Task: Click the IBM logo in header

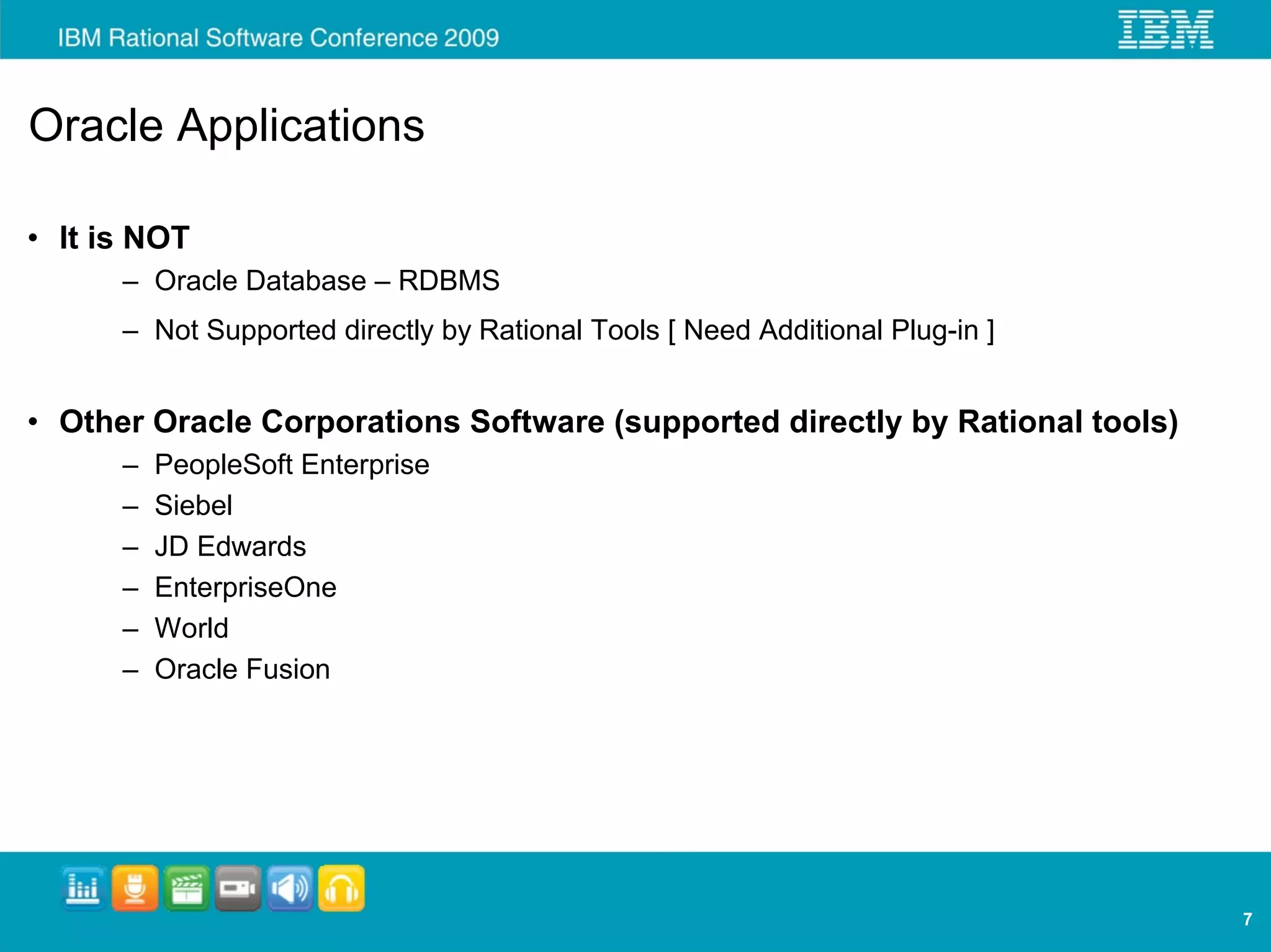Action: (1165, 29)
